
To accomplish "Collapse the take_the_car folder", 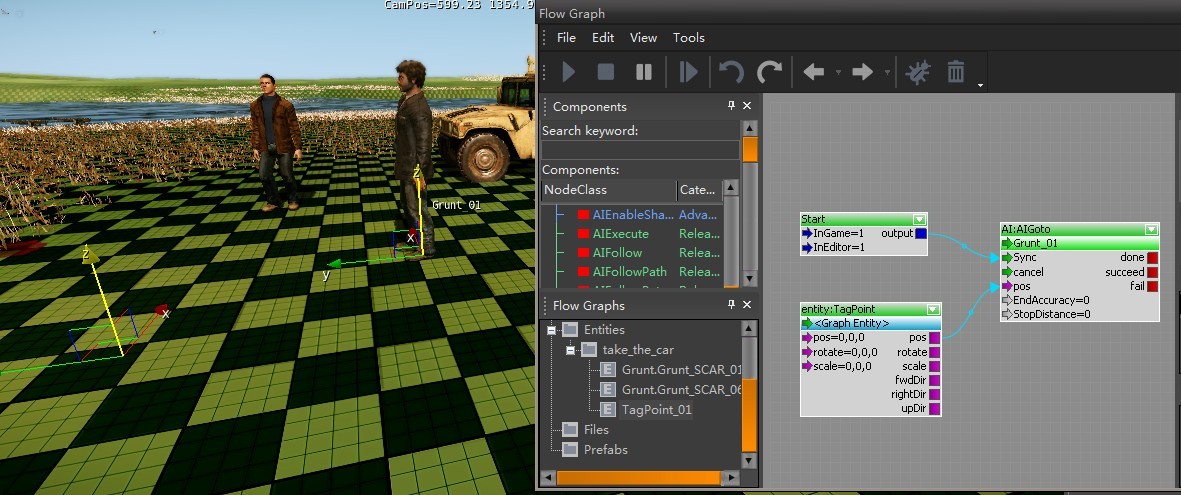I will tap(568, 350).
